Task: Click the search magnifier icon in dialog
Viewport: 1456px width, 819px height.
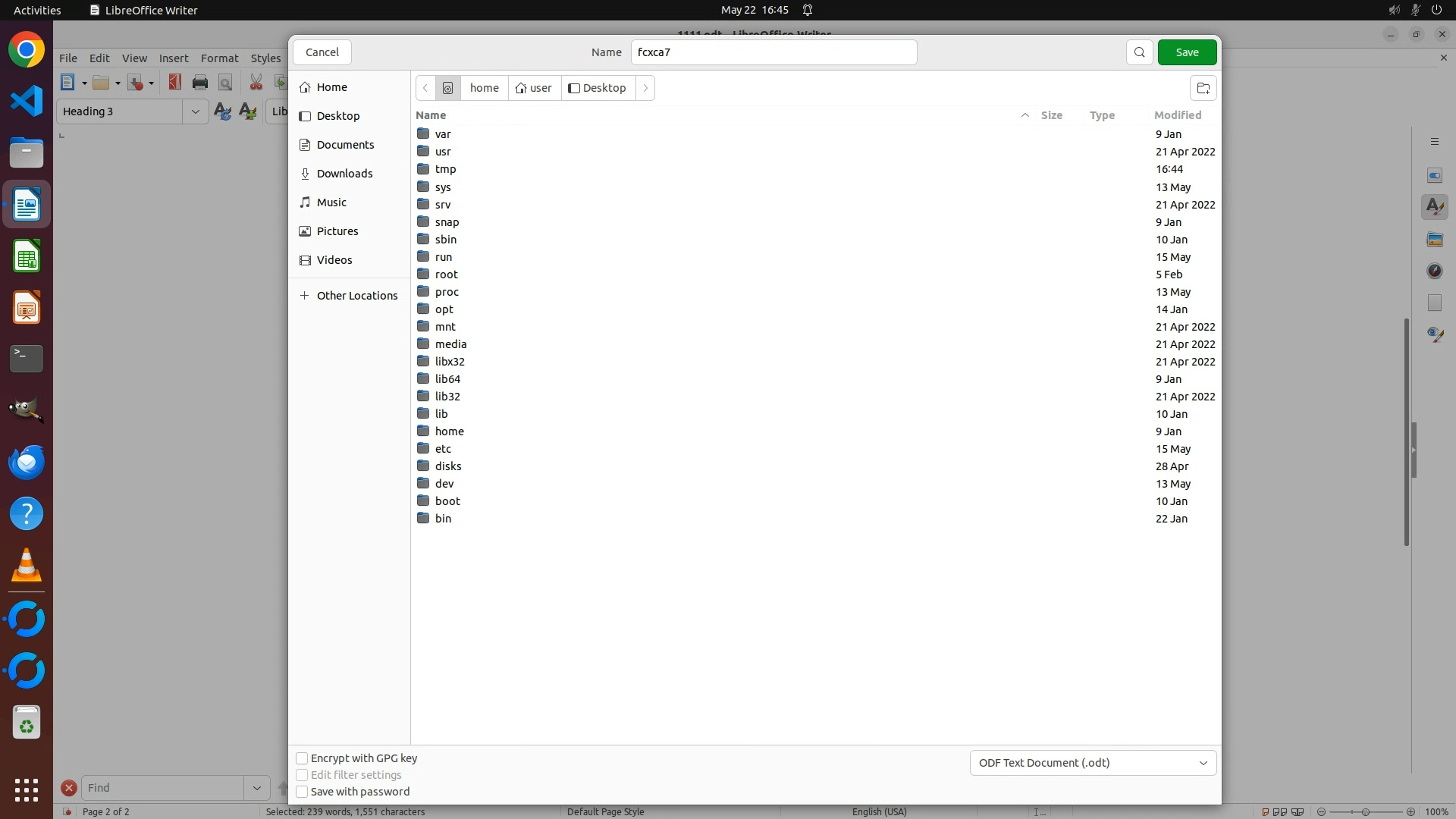Action: coord(1139,52)
